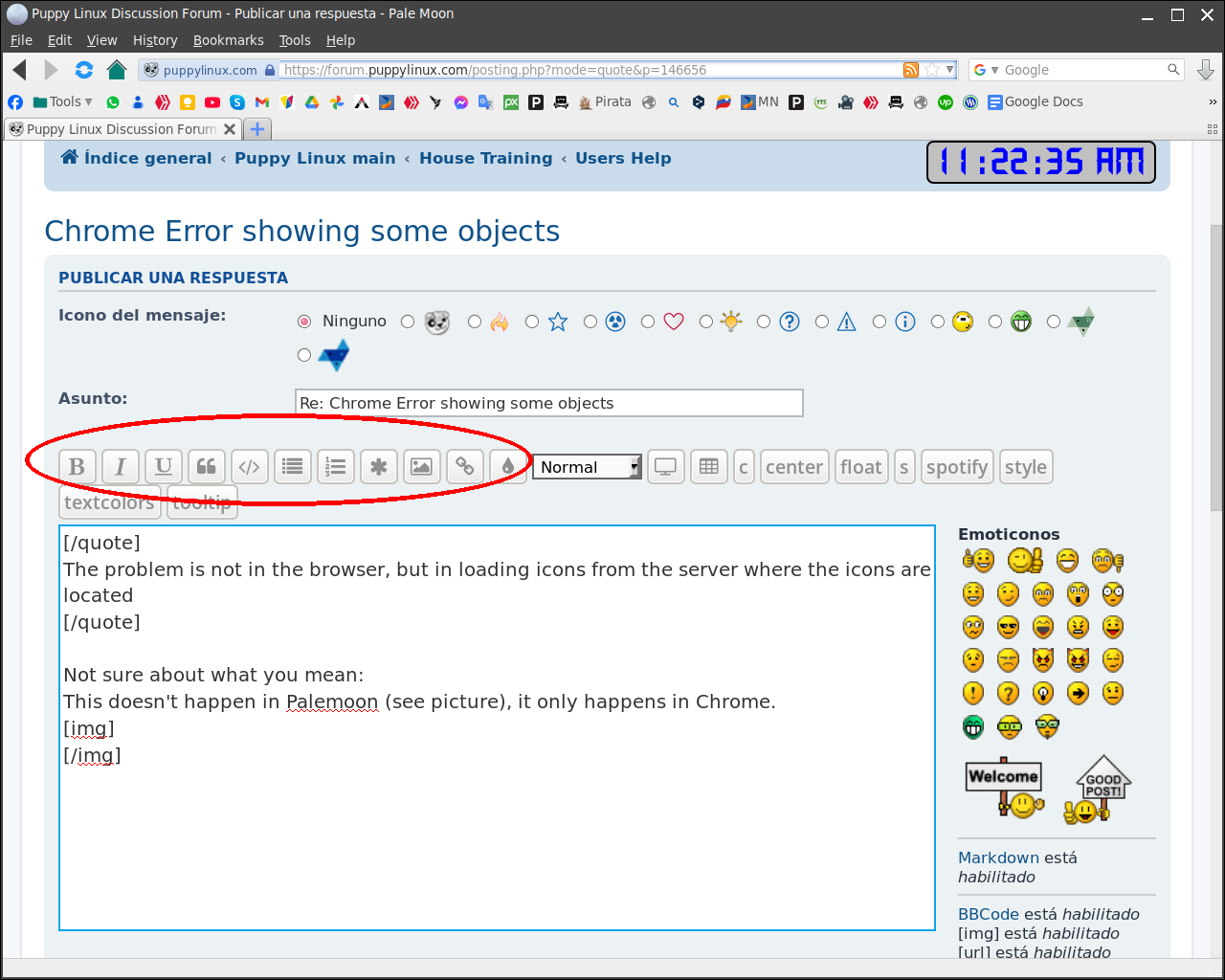Click the Underline formatting button
Viewport: 1225px width, 980px height.
pos(164,467)
